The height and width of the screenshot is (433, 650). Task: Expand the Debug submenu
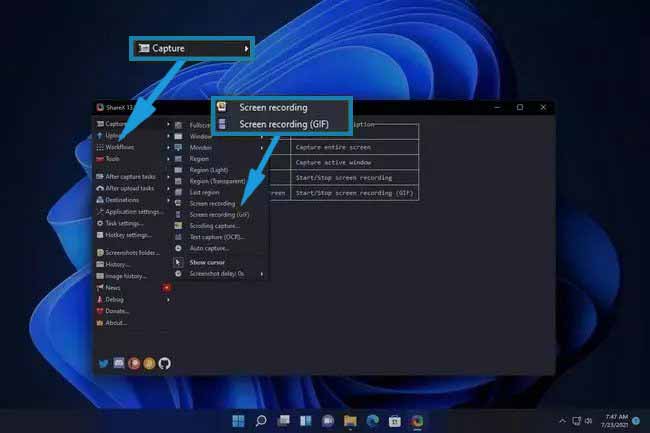click(168, 299)
